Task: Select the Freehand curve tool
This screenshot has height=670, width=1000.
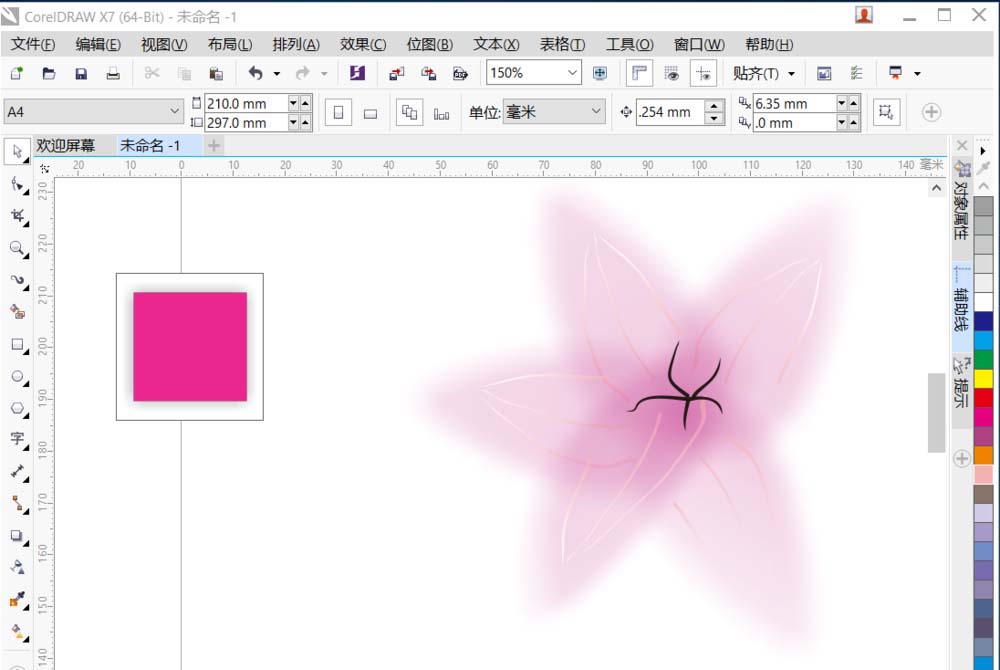Action: coord(17,280)
